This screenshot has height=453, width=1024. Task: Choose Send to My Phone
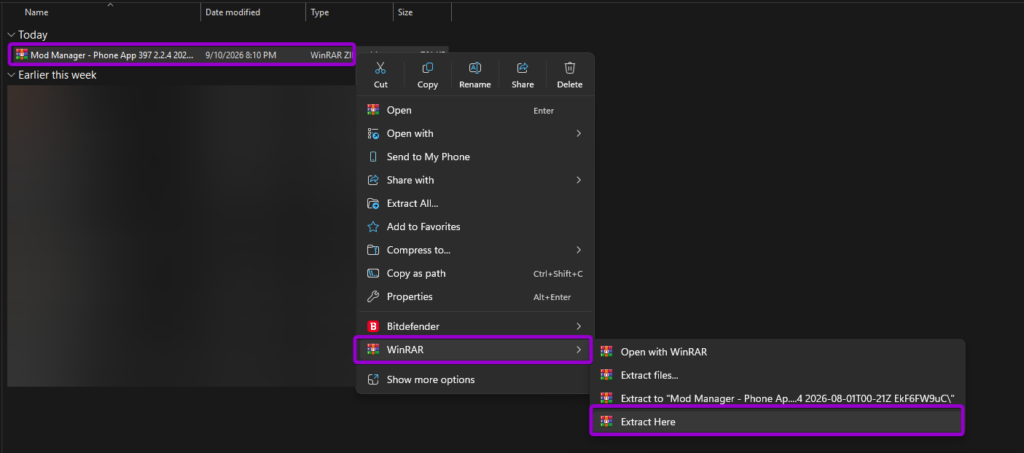(x=475, y=157)
